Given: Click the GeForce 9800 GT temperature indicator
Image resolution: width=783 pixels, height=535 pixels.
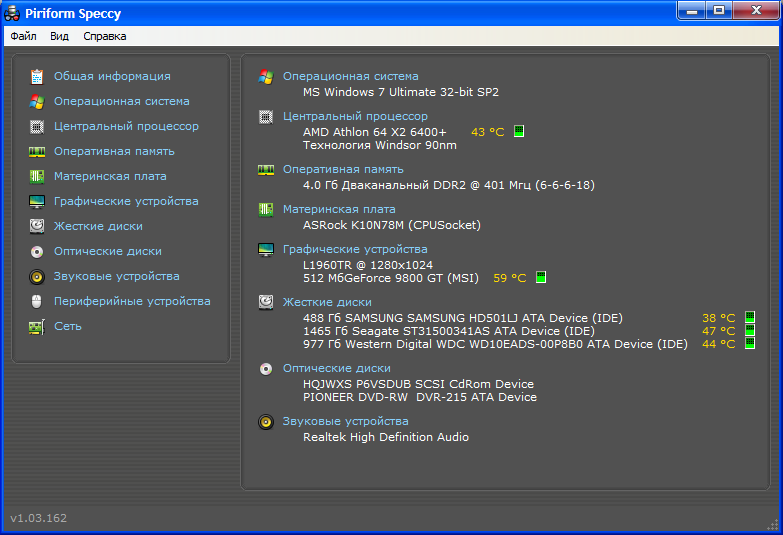Looking at the screenshot, I should (541, 278).
